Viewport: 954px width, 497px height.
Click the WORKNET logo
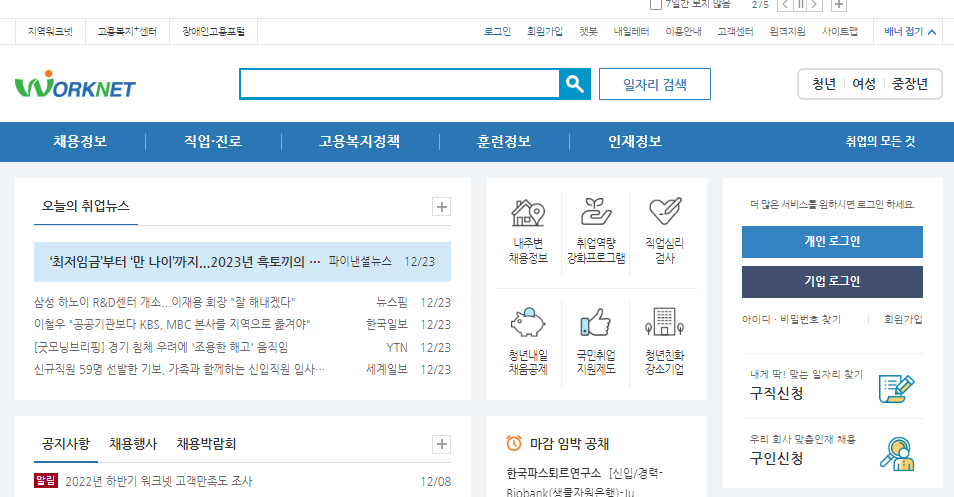point(75,85)
